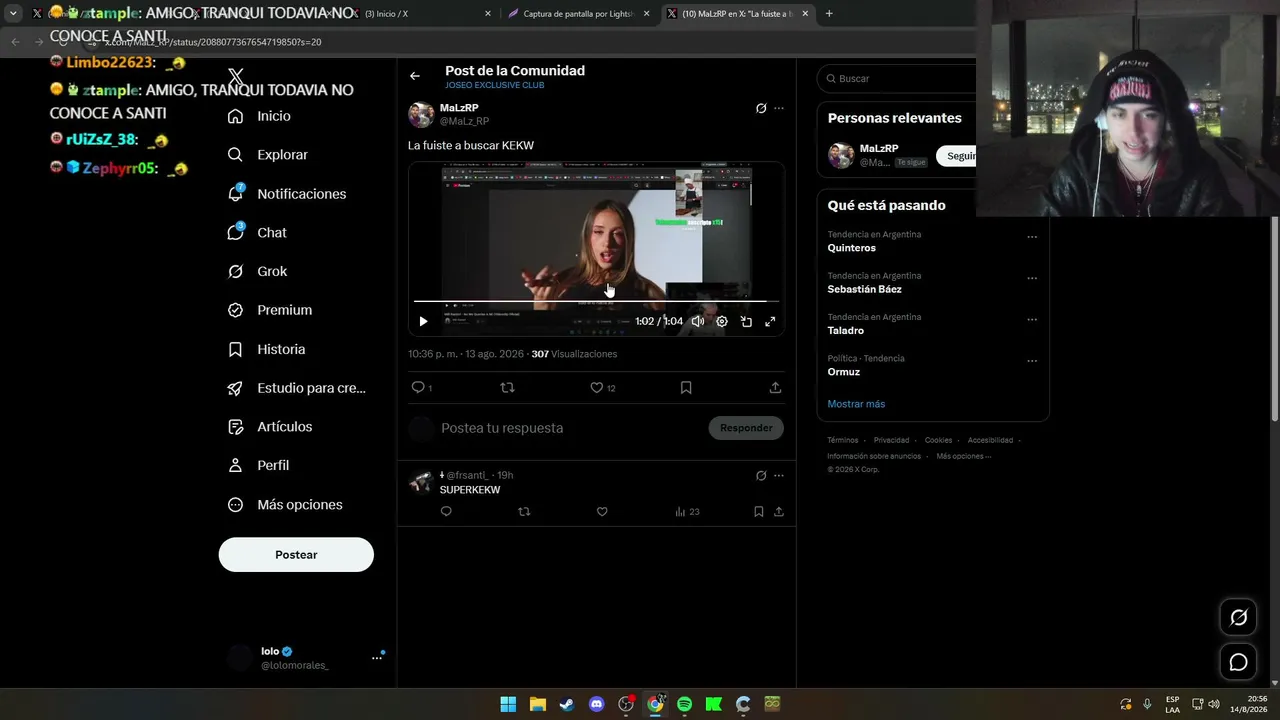
Task: Open options for the Taladro trend
Action: [1032, 320]
